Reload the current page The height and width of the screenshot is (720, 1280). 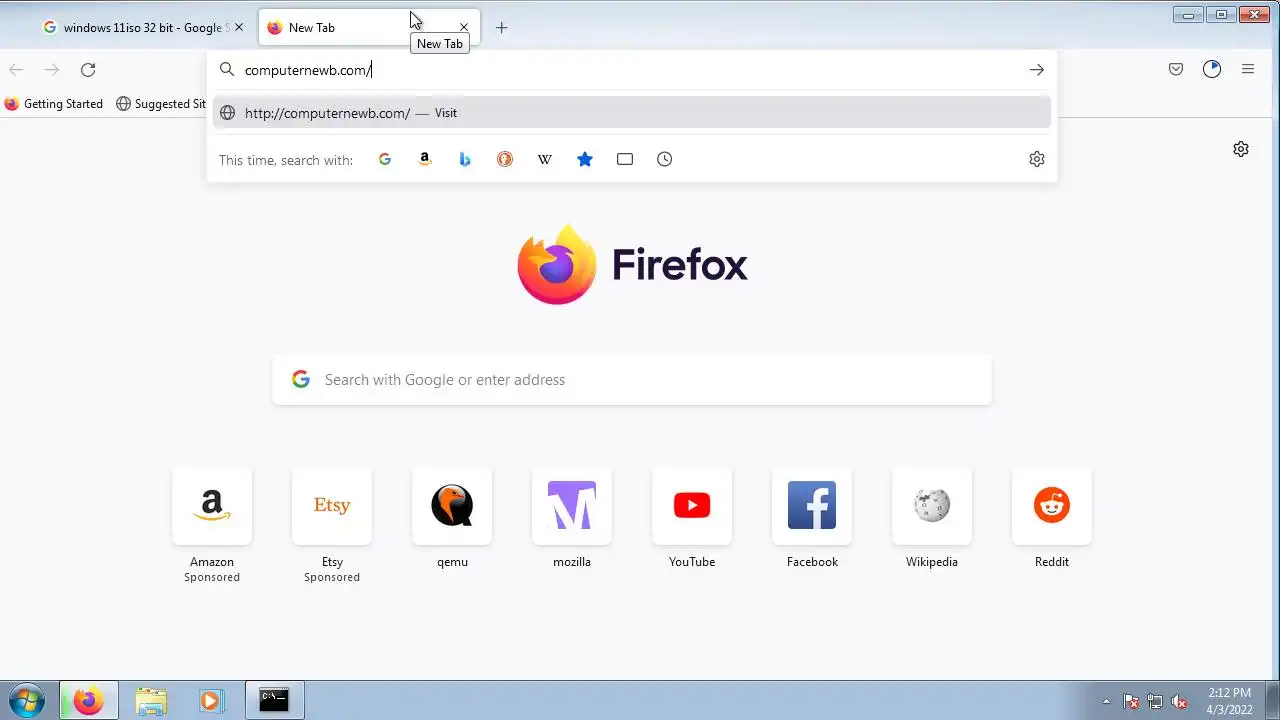(x=88, y=69)
